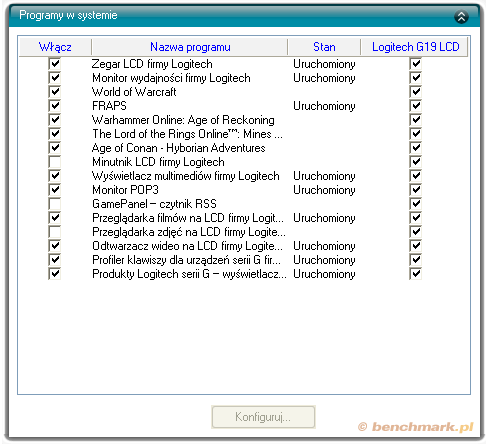Uncheck G19 LCD box for Zegar LCD
490x444 pixels.
[x=416, y=64]
